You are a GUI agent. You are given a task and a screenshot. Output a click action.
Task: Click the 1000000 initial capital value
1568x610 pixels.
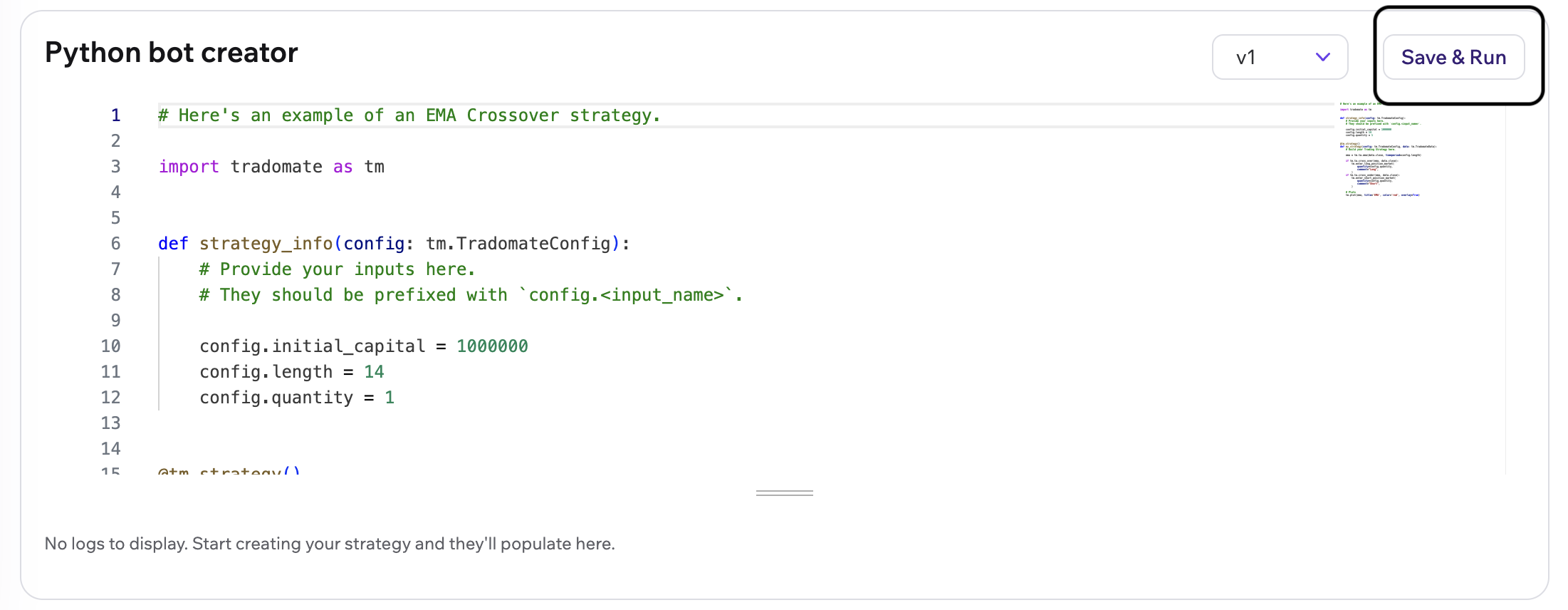click(x=492, y=346)
